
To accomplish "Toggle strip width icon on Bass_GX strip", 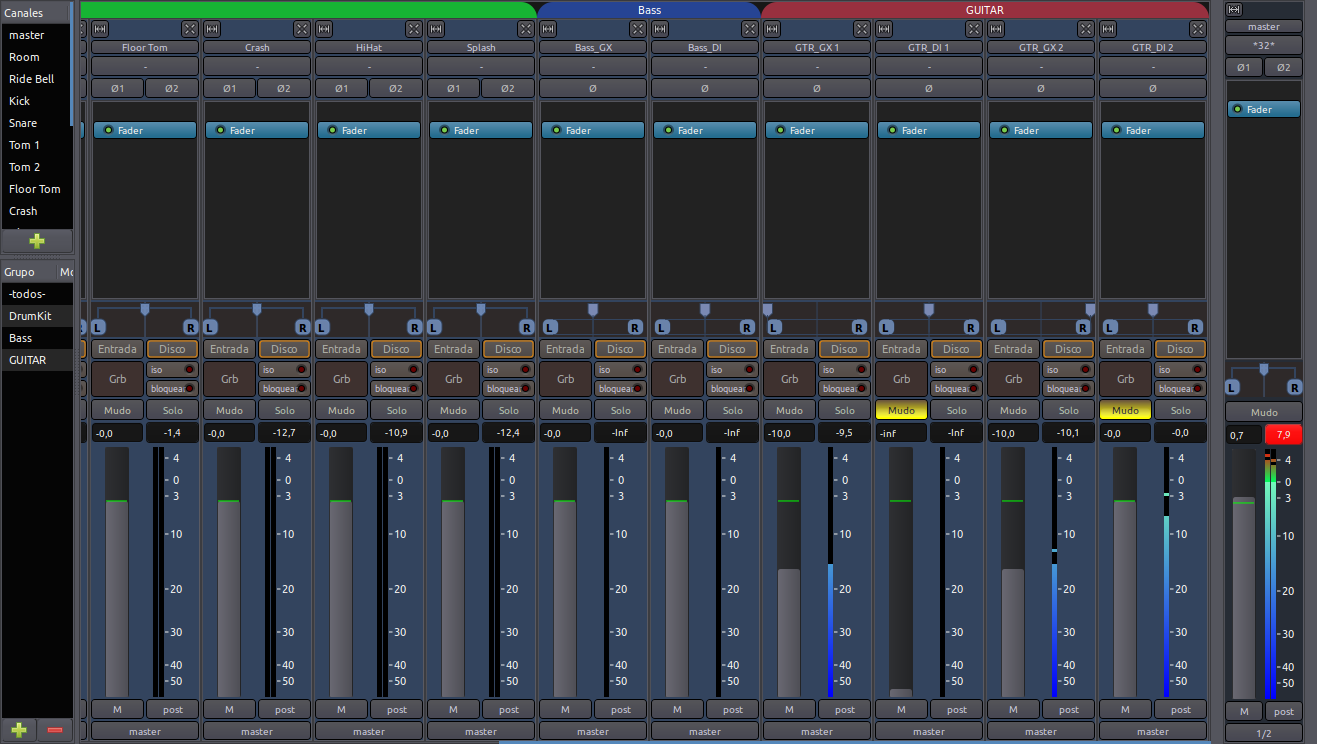I will [548, 29].
